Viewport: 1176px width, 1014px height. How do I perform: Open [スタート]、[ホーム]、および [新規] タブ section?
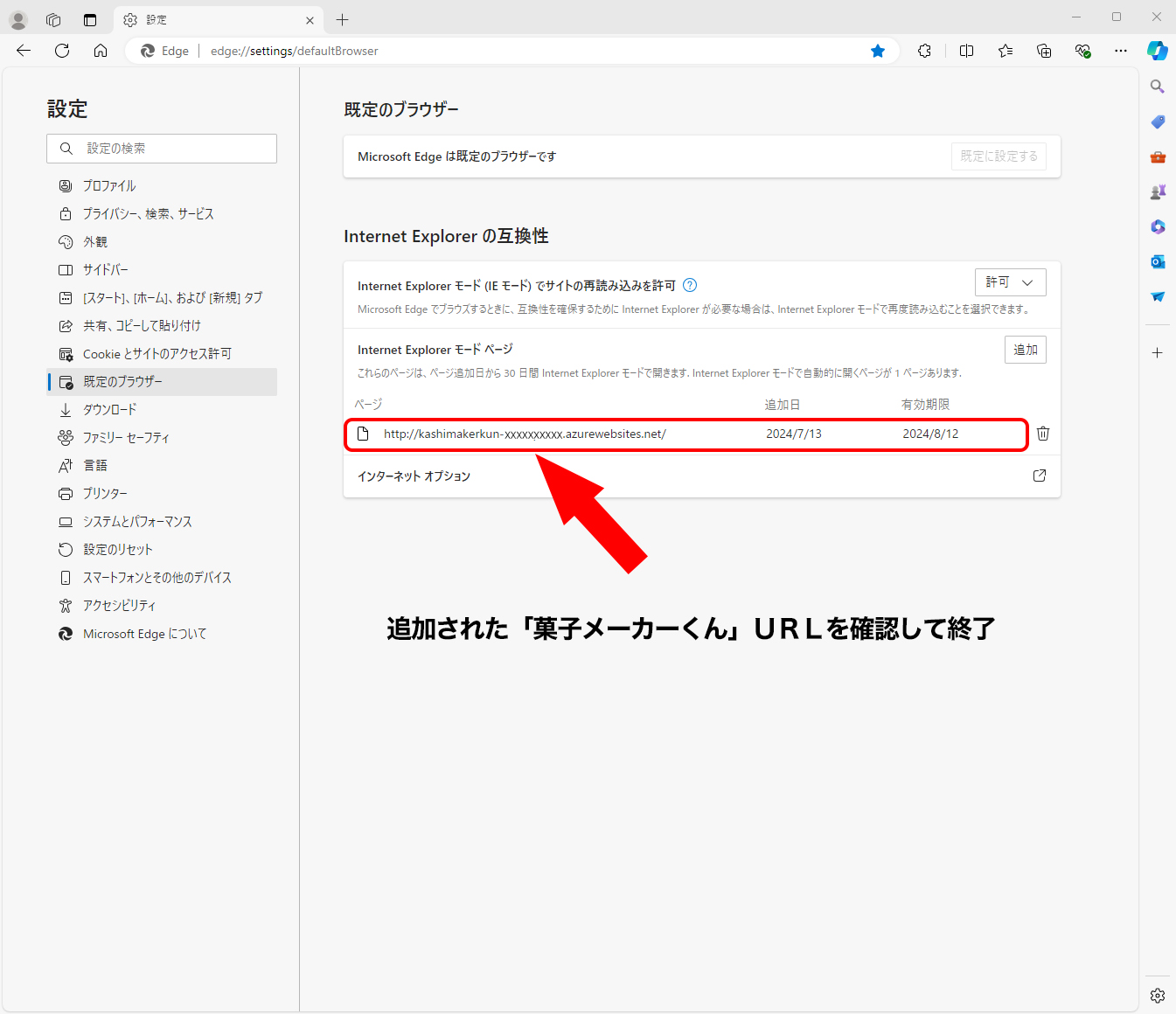(x=162, y=297)
